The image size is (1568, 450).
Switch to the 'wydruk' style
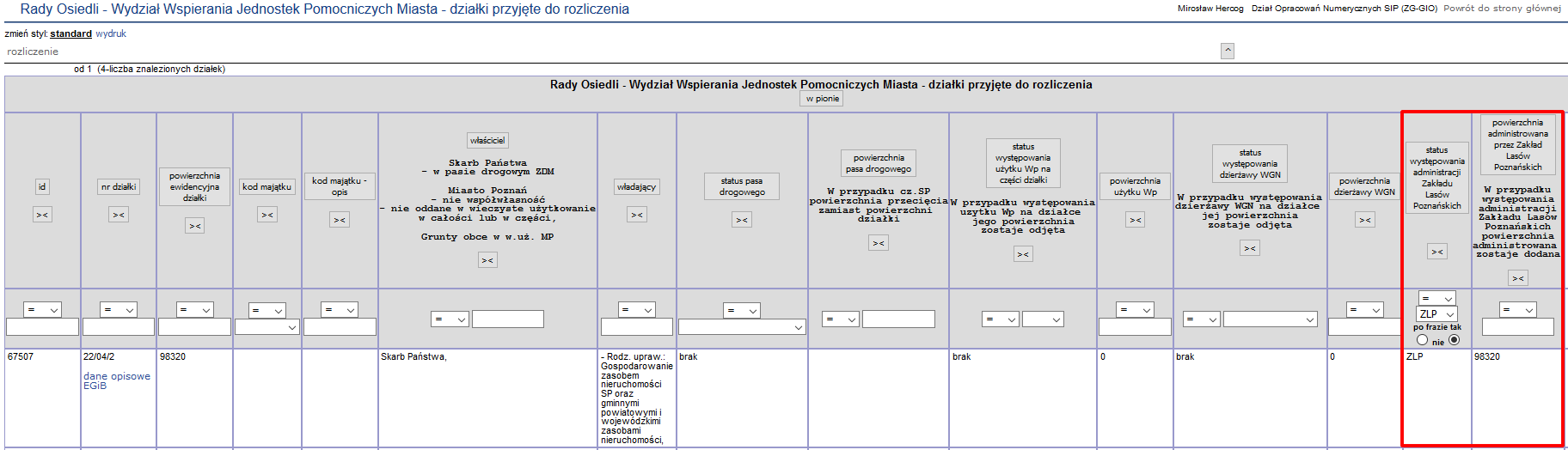pyautogui.click(x=111, y=33)
